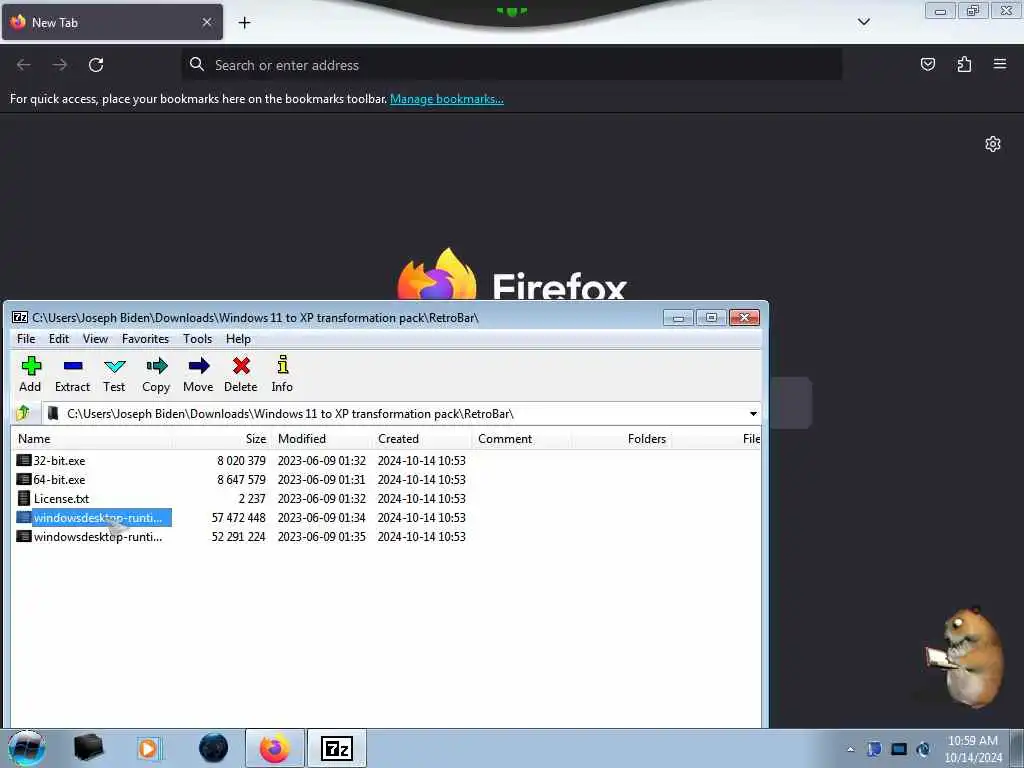This screenshot has width=1024, height=768.
Task: Click size value 2 237
Action: [252, 499]
